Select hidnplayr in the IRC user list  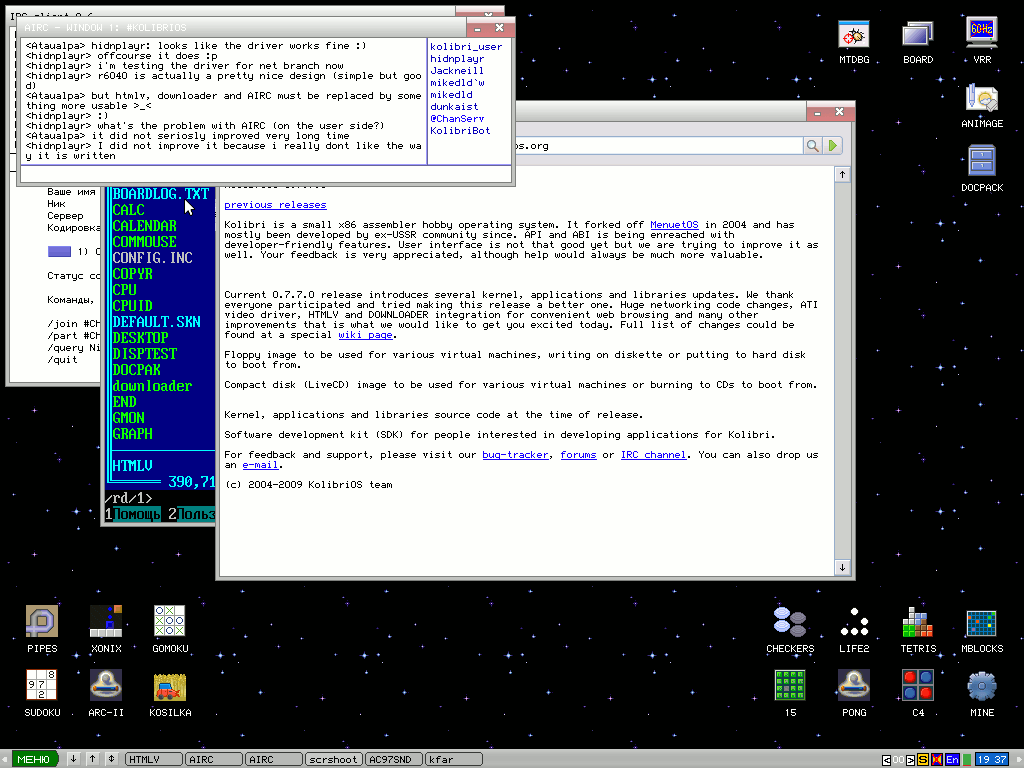457,59
